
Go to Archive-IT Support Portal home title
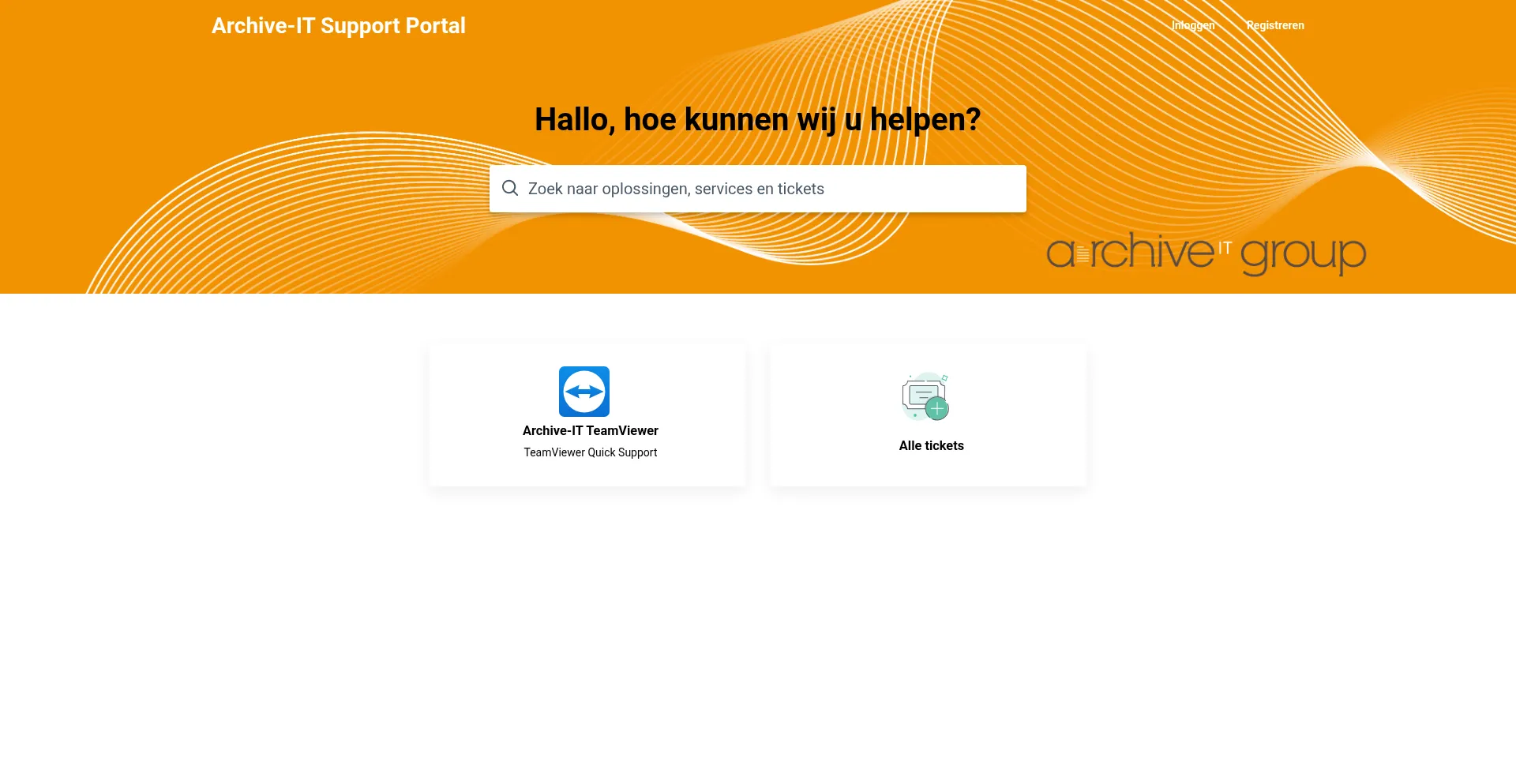point(339,25)
